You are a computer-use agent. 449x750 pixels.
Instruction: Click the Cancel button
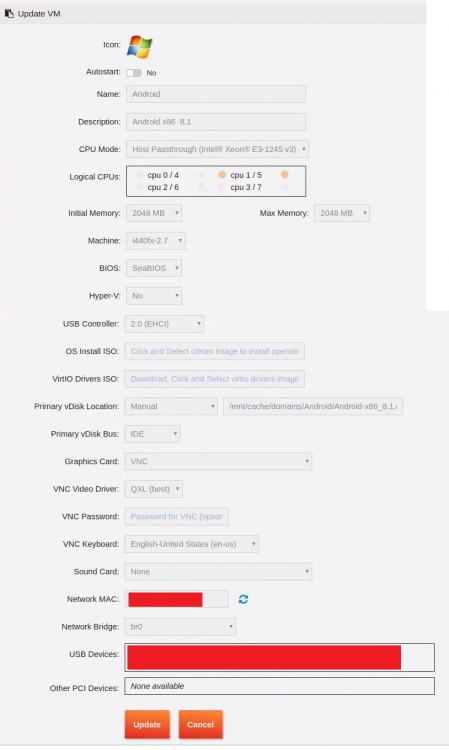click(x=200, y=724)
